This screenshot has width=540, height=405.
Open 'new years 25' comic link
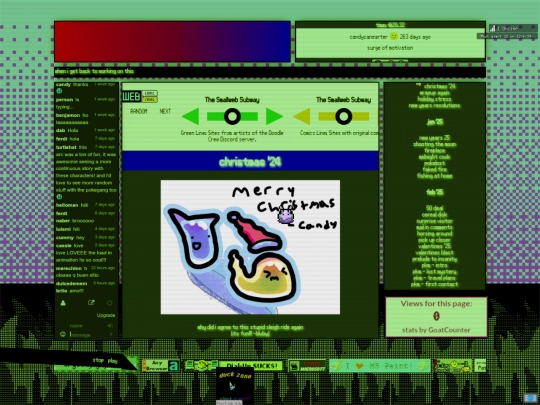pyautogui.click(x=434, y=138)
